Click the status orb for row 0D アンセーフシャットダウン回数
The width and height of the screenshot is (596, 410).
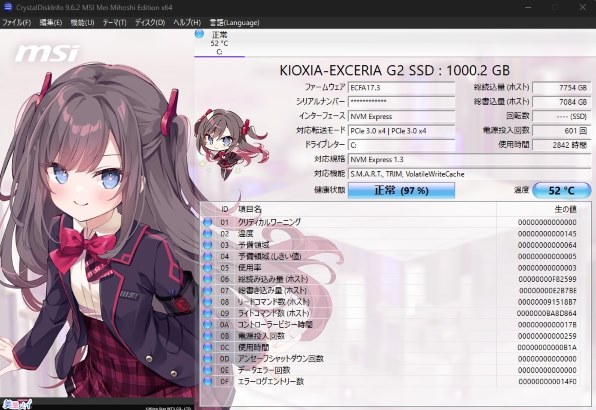click(208, 359)
